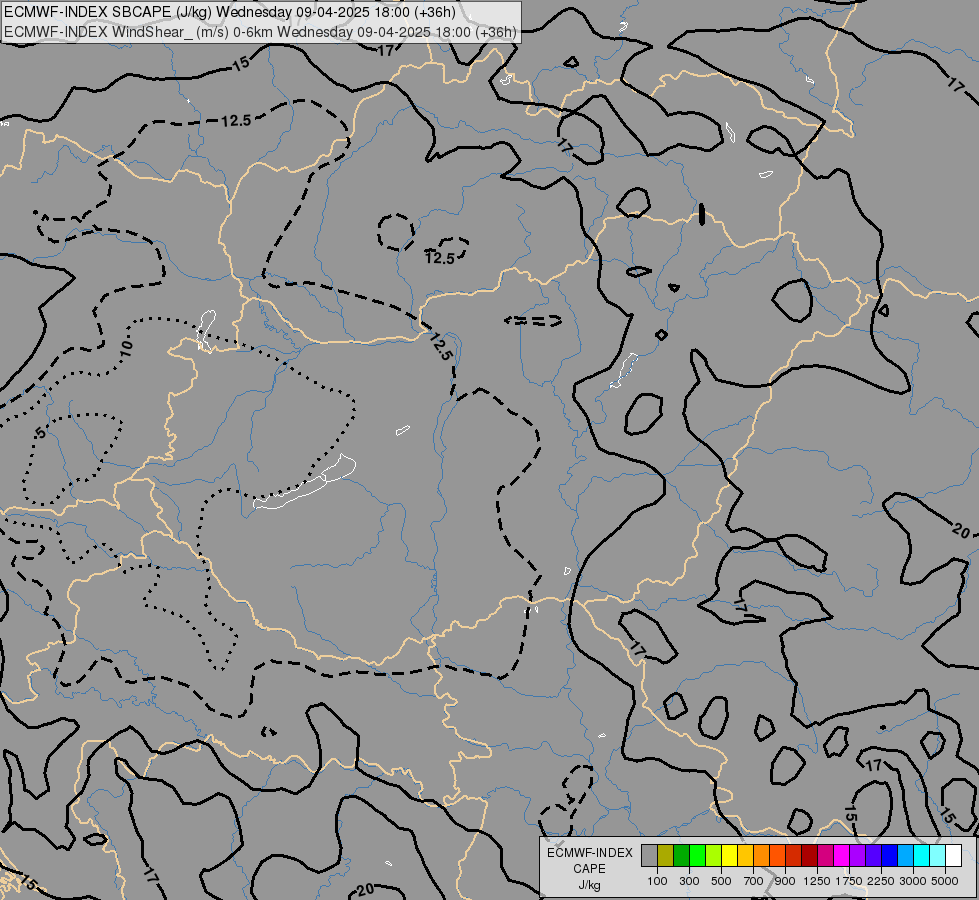979x900 pixels.
Task: Click the legend value 500
Action: [721, 881]
